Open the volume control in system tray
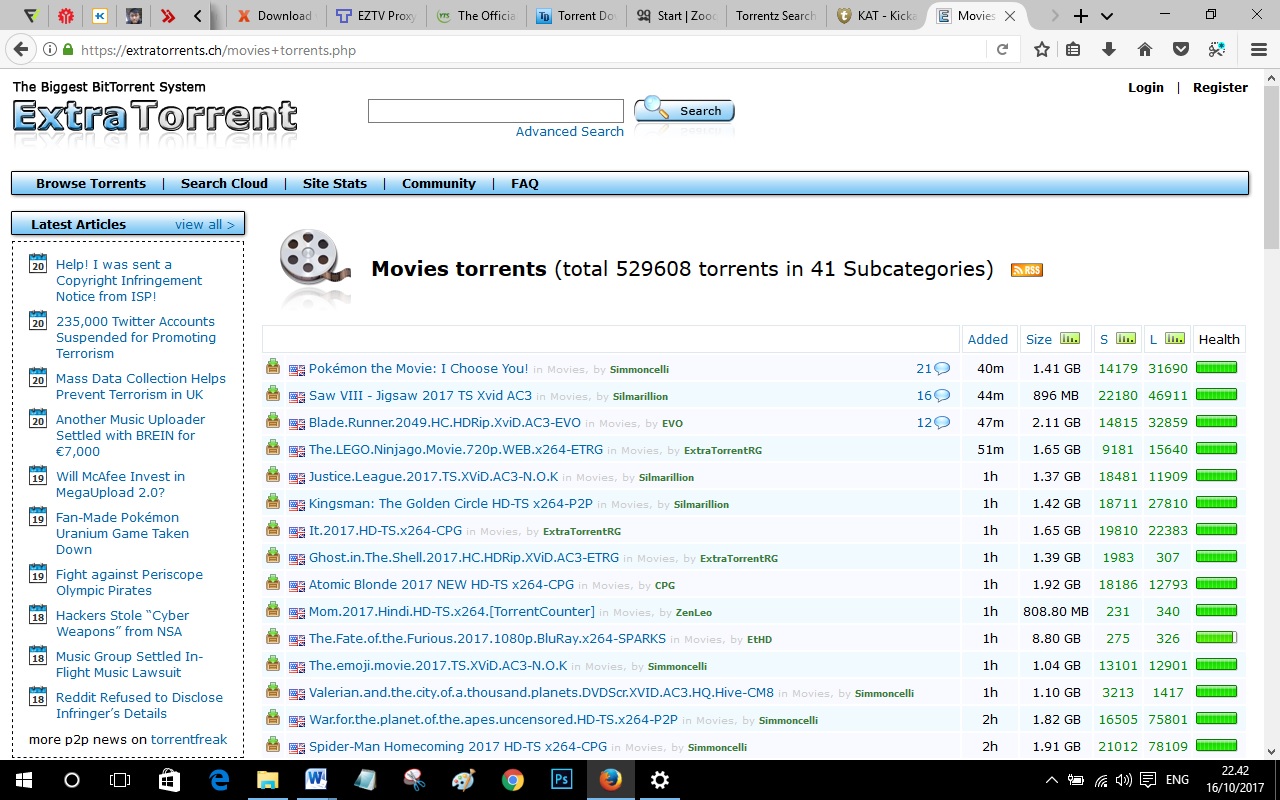The image size is (1280, 800). coord(1123,780)
